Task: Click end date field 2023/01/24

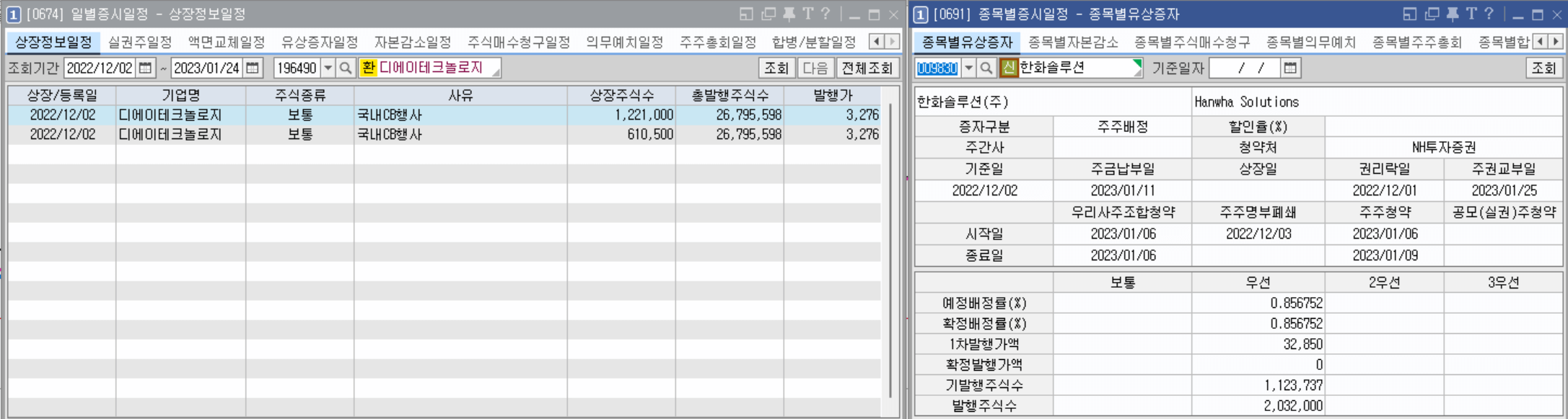Action: coord(207,68)
